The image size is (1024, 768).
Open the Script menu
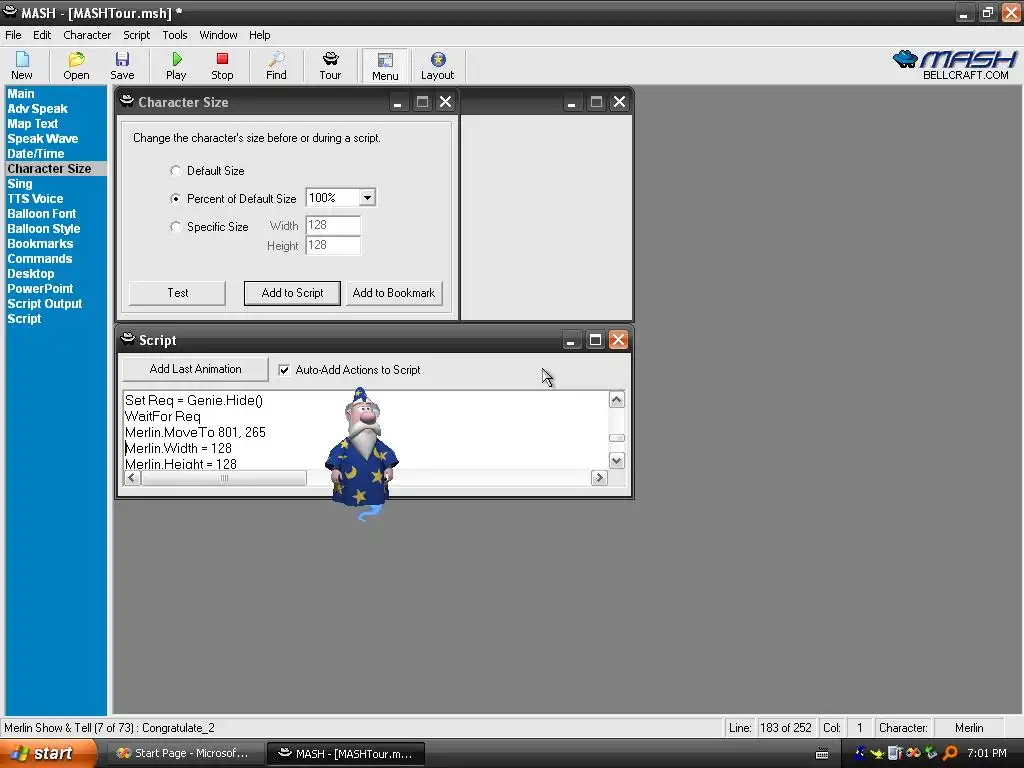tap(136, 35)
